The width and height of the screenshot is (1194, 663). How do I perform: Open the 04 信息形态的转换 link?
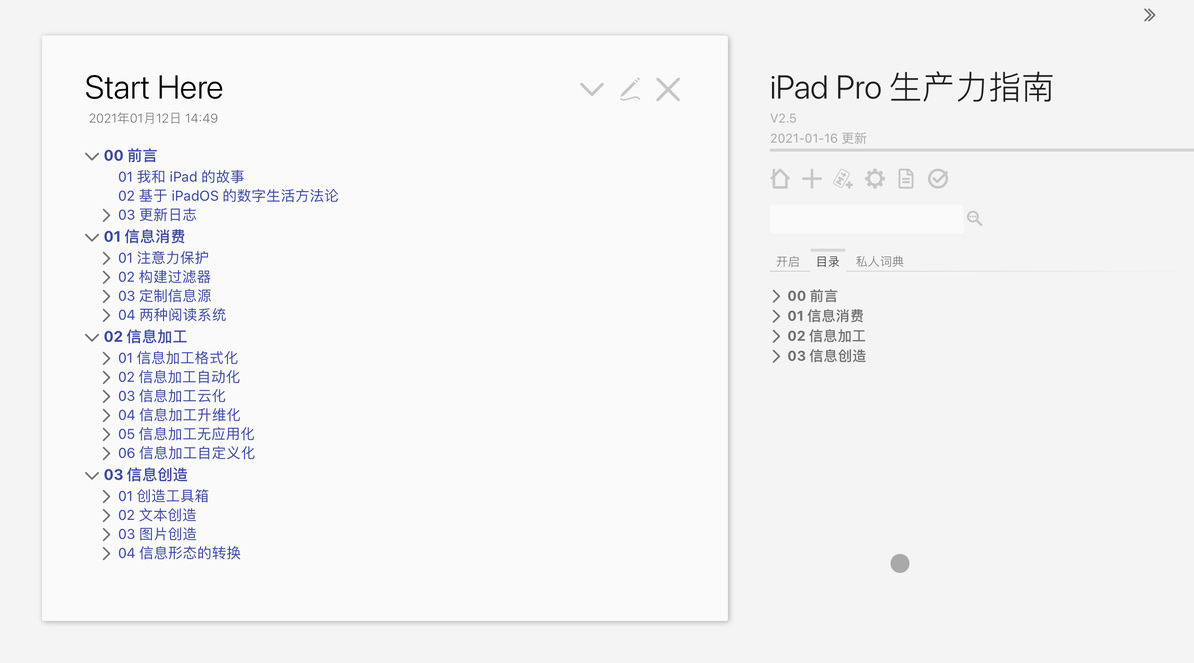[179, 553]
